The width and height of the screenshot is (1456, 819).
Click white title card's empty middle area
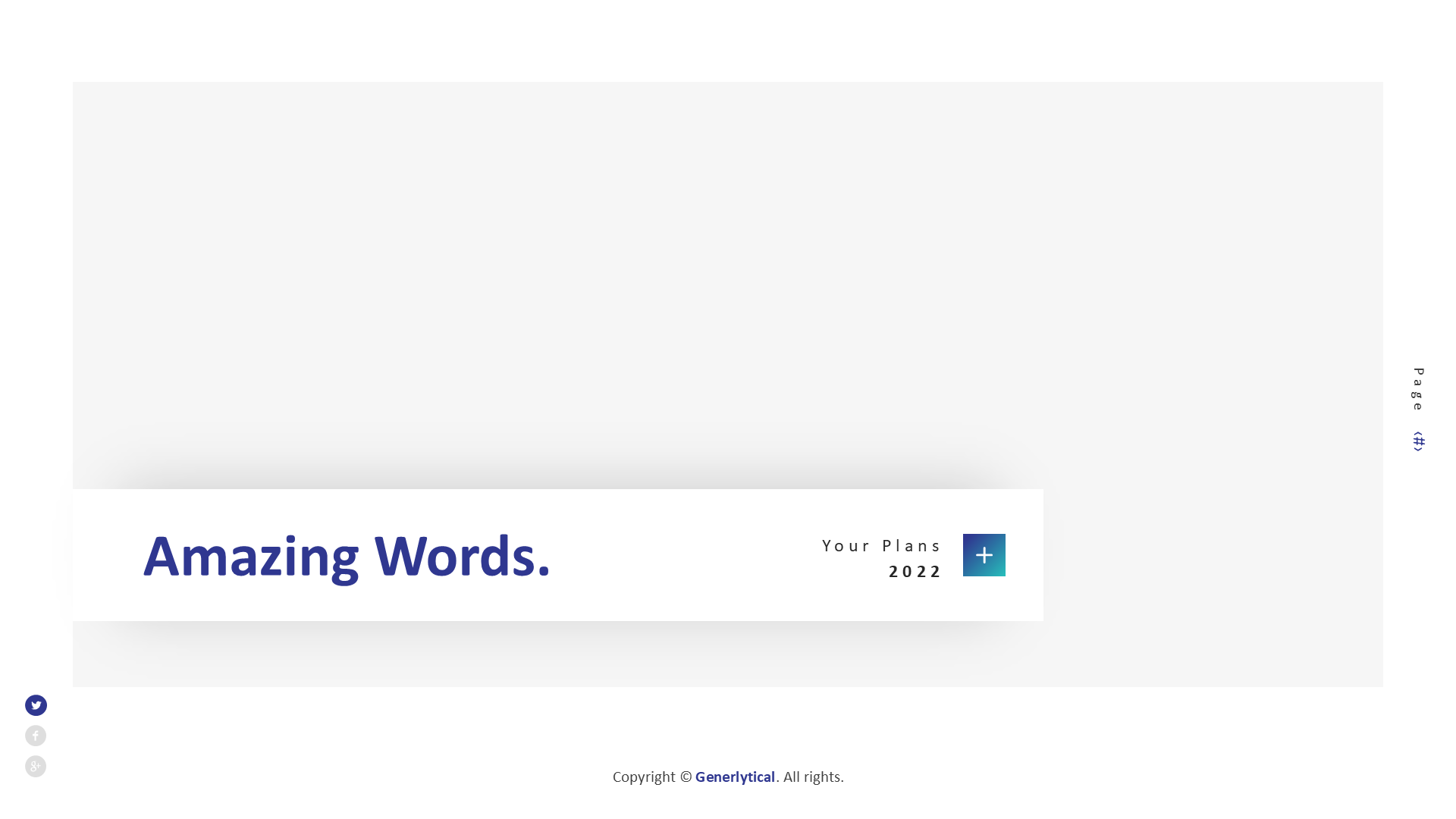[x=682, y=555]
